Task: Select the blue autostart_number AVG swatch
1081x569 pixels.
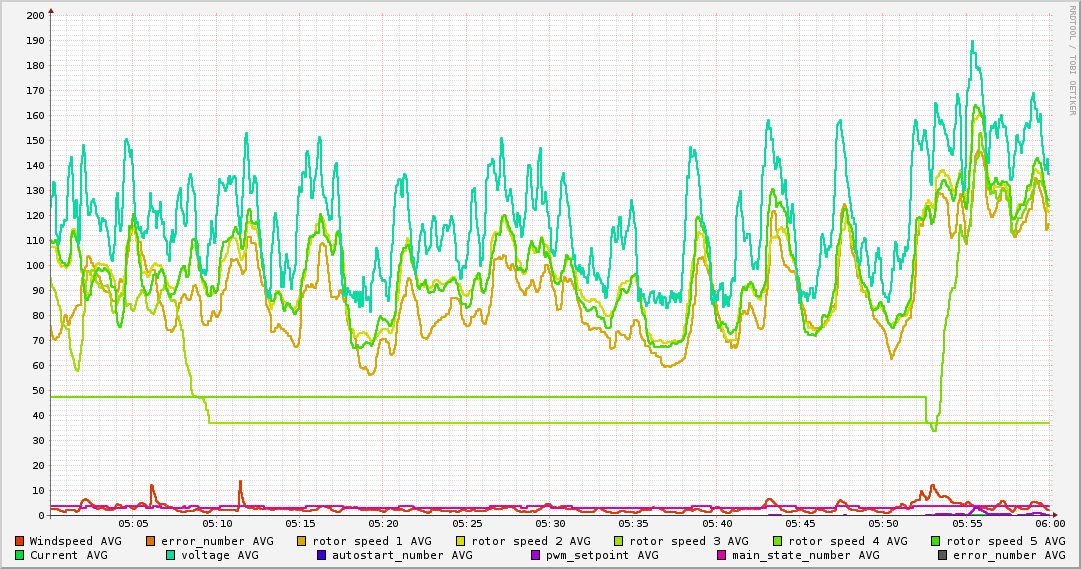Action: tap(322, 555)
